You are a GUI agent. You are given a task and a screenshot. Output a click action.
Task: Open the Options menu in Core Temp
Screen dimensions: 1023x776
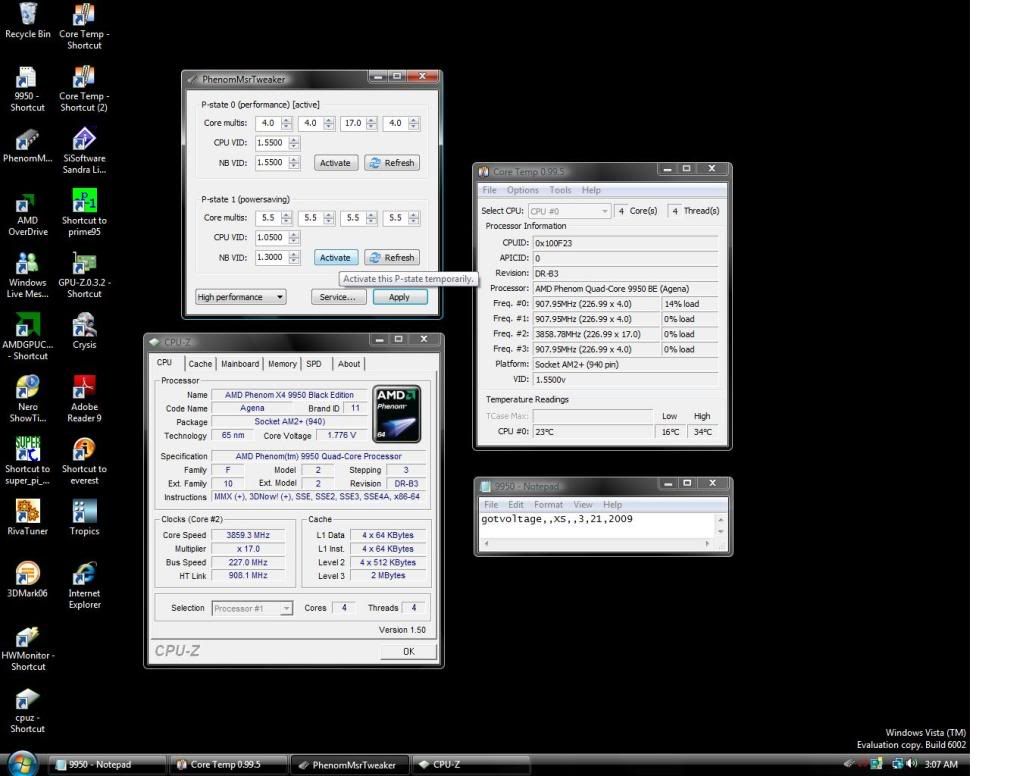[522, 190]
